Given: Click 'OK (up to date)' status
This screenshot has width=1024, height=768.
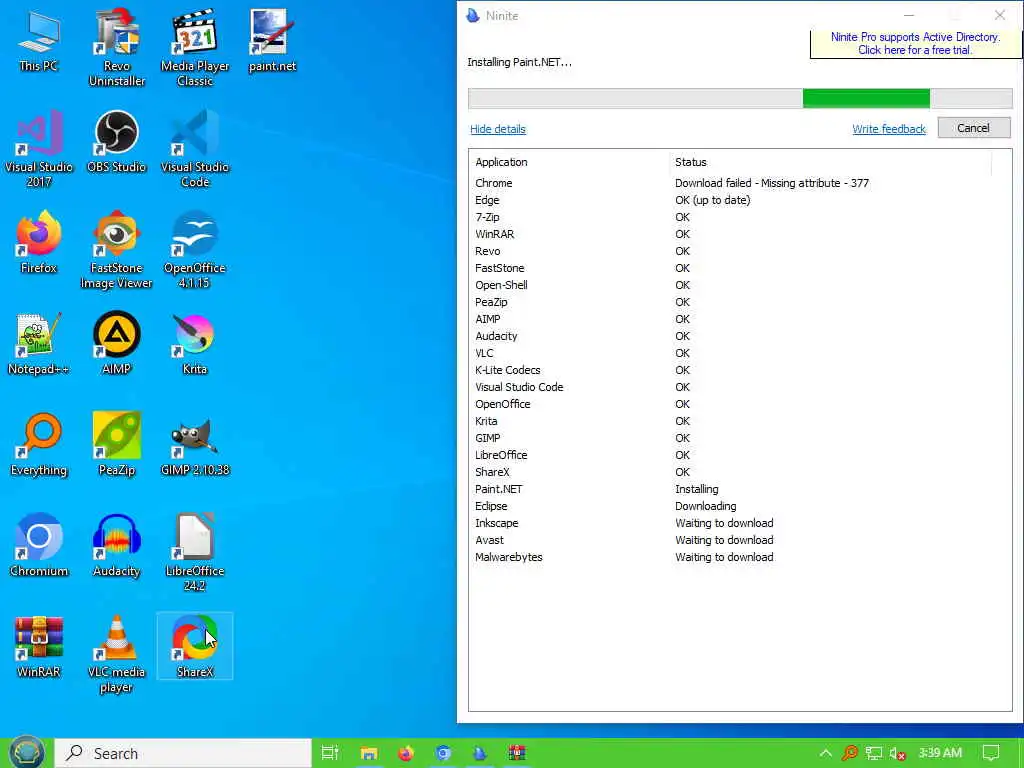Looking at the screenshot, I should [712, 200].
